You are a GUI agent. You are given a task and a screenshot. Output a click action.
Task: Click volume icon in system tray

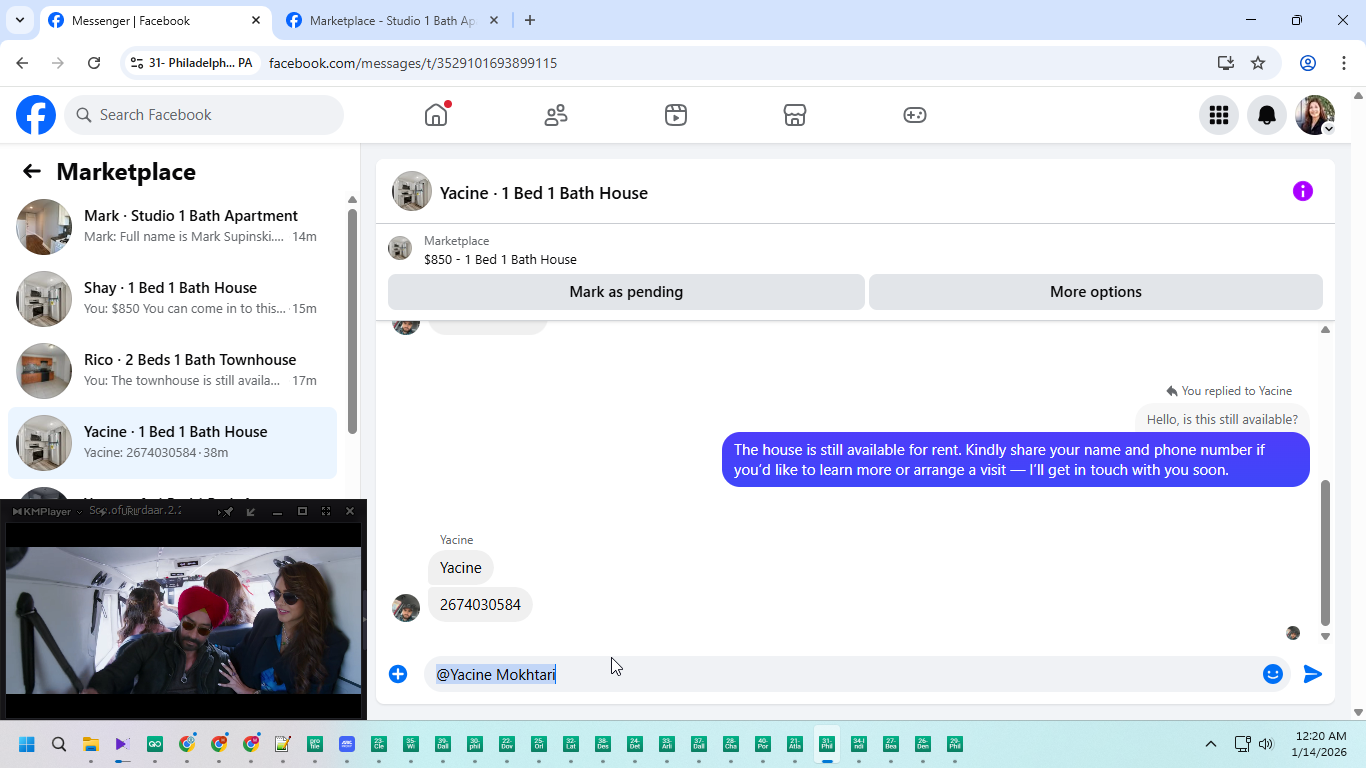tap(1266, 744)
